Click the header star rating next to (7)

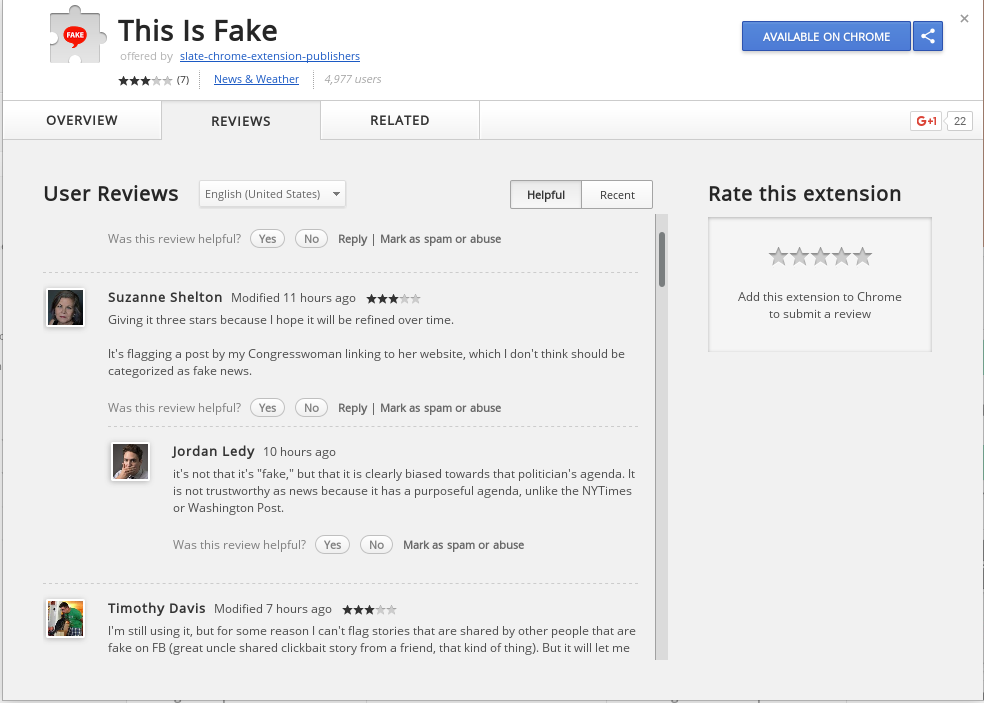click(145, 80)
